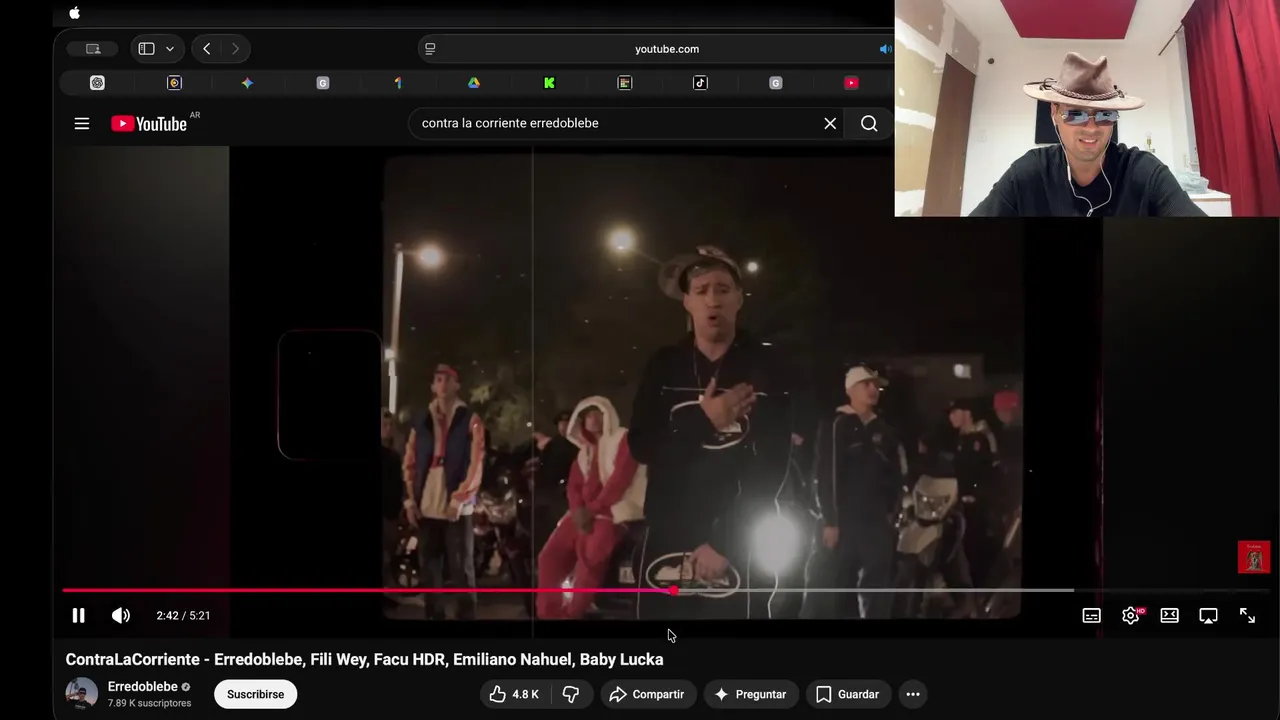The width and height of the screenshot is (1280, 720).
Task: Open AirPlay from the video player
Action: 1208,615
